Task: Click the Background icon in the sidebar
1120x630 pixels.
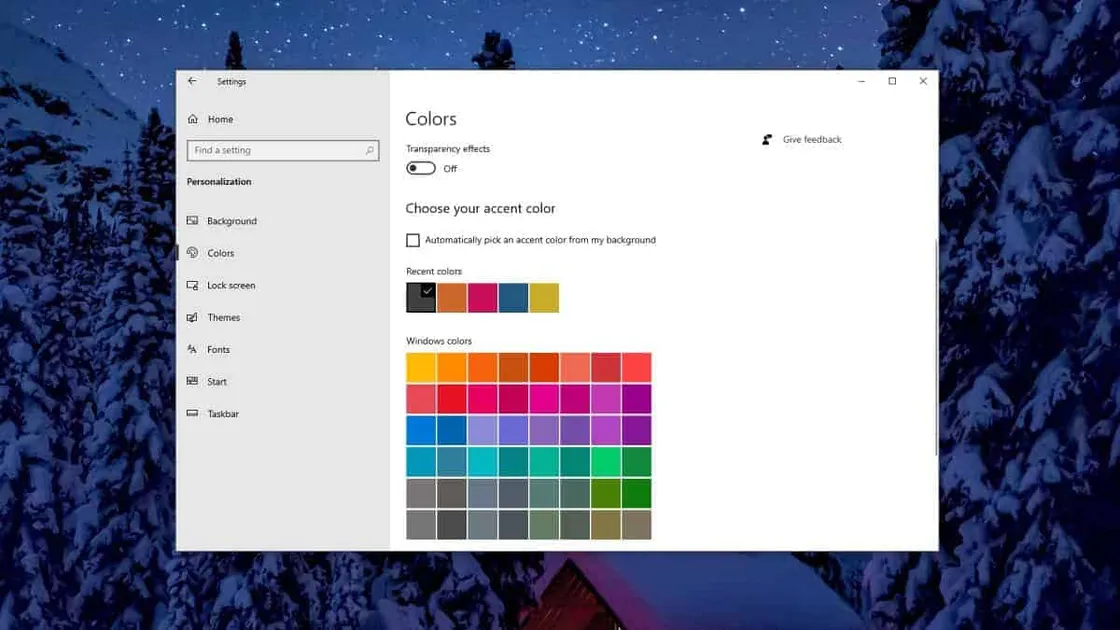Action: tap(192, 221)
